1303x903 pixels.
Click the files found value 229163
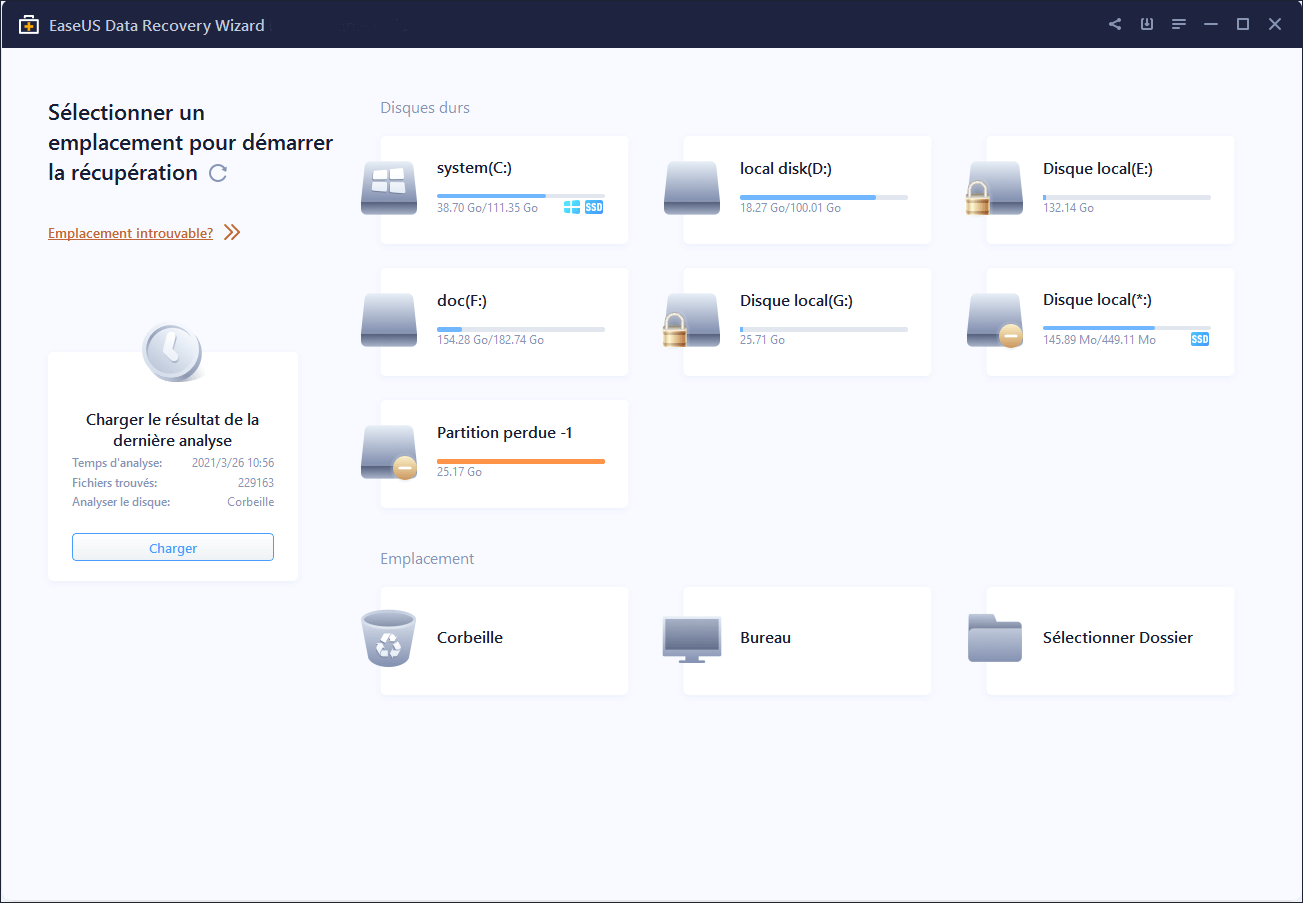[x=256, y=483]
